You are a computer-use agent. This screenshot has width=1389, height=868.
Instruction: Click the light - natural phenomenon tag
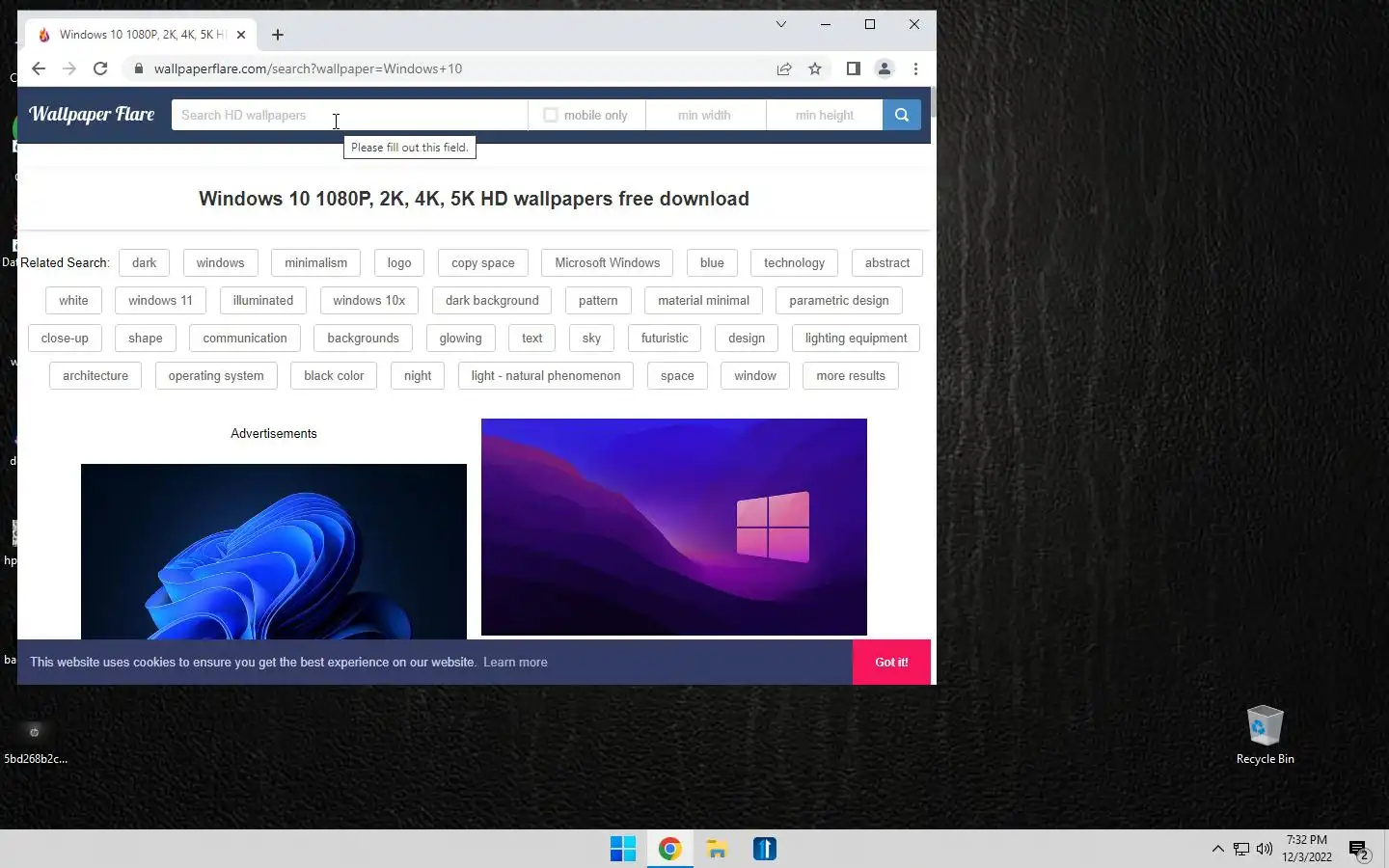pyautogui.click(x=546, y=375)
